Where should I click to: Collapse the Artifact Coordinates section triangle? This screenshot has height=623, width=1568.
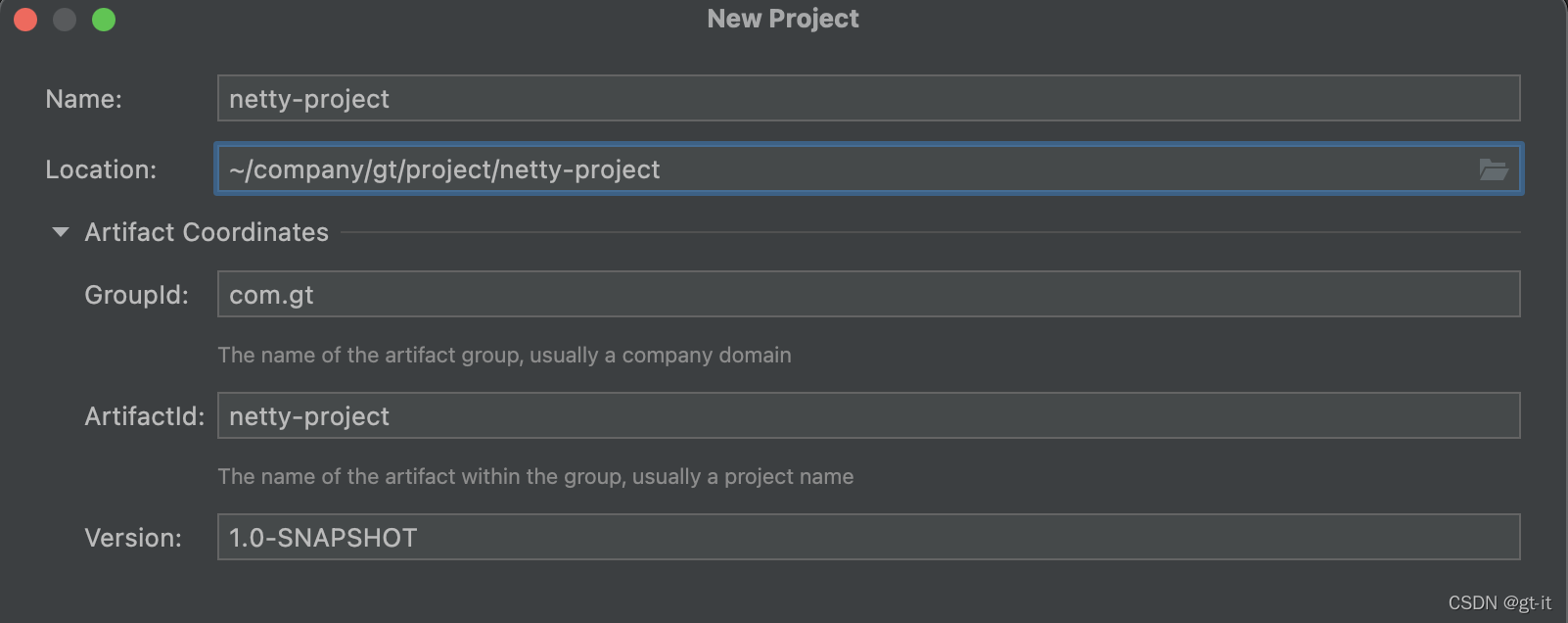tap(61, 232)
